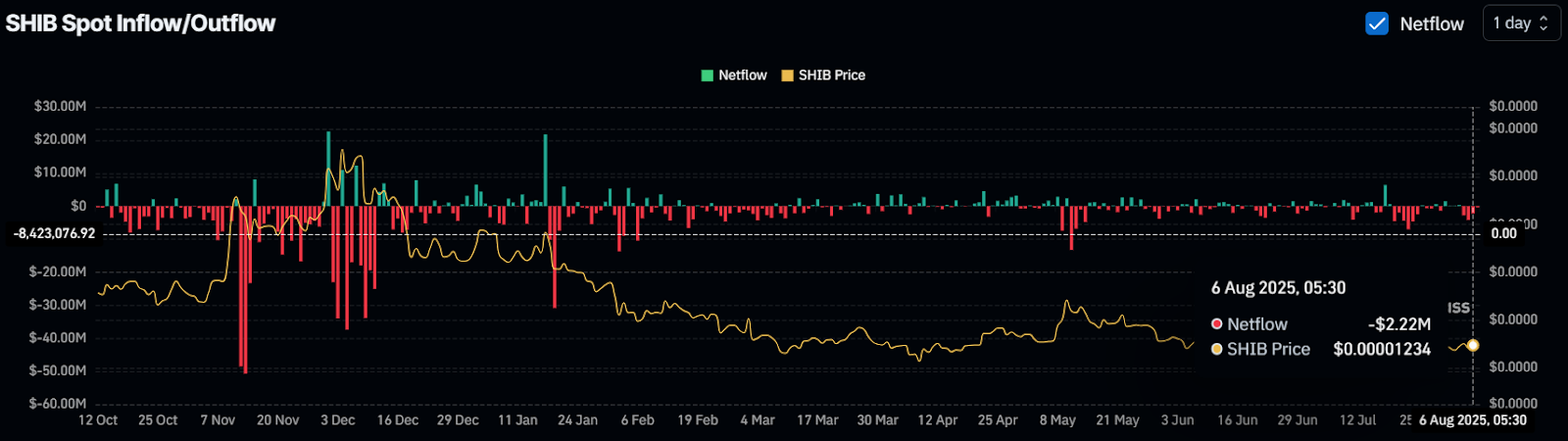Click the 6 Feb date label

pos(637,419)
